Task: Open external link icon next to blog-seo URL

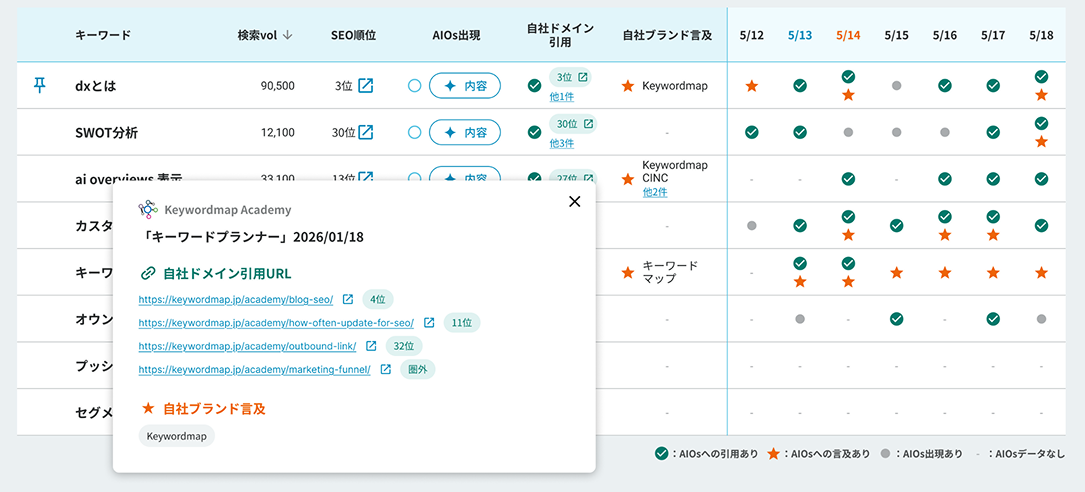Action: (x=348, y=299)
